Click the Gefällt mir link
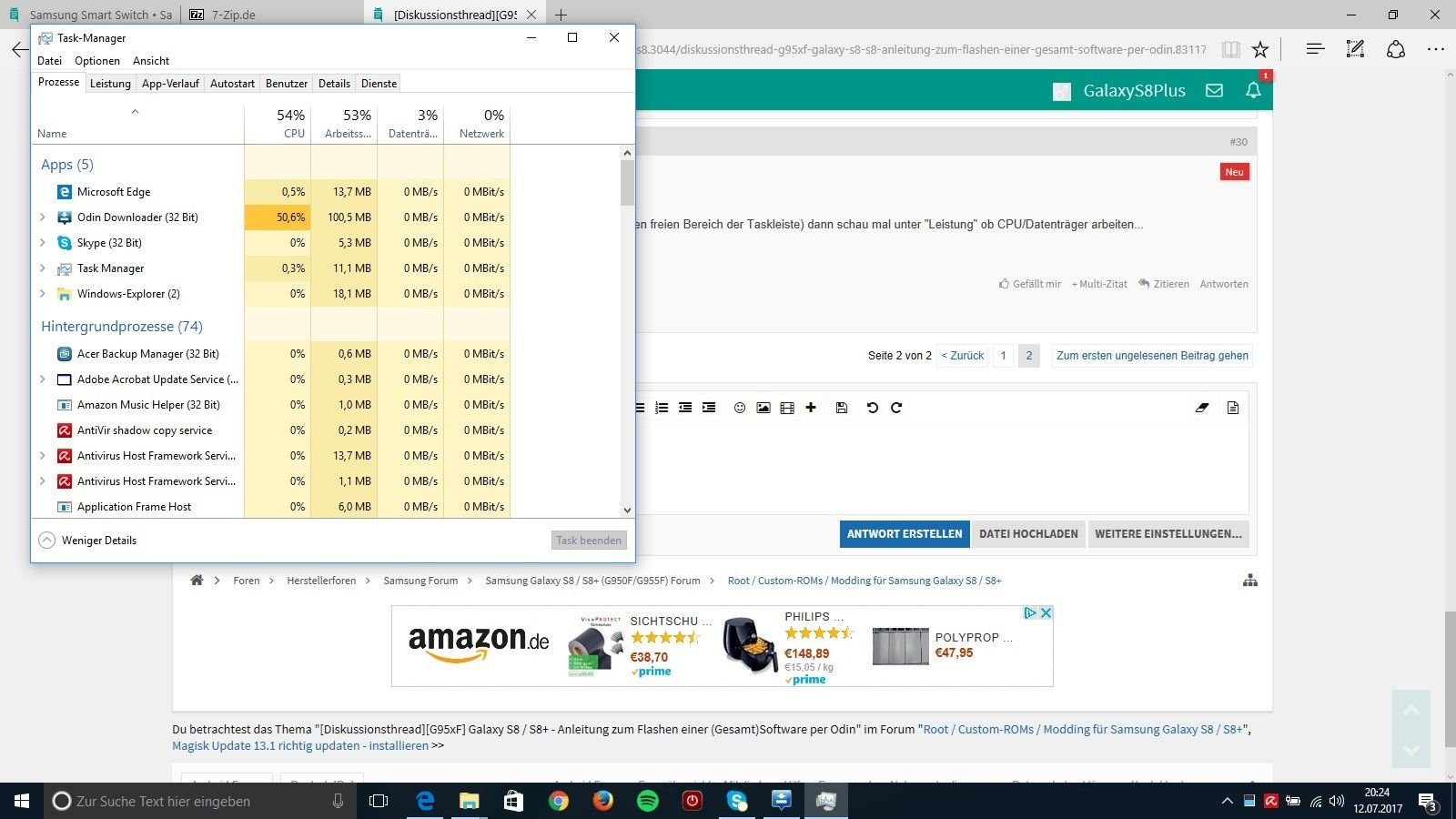Viewport: 1456px width, 819px height. (x=1030, y=284)
